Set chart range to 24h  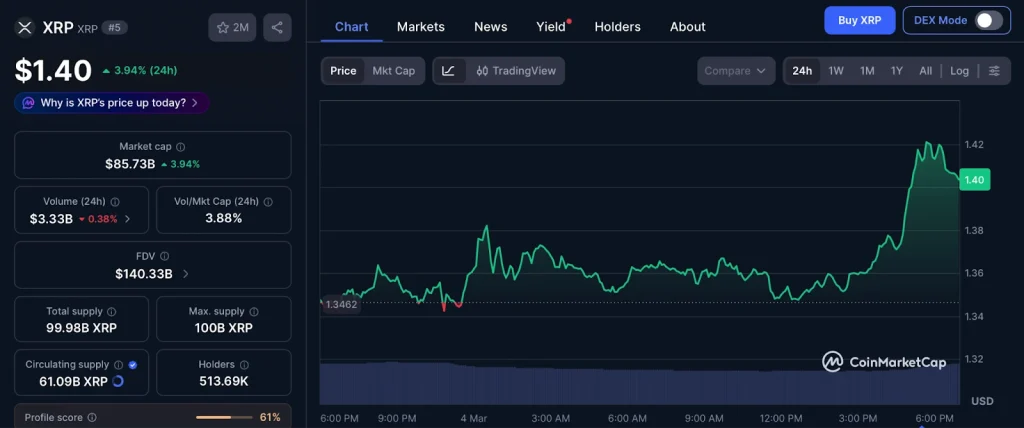pos(802,71)
